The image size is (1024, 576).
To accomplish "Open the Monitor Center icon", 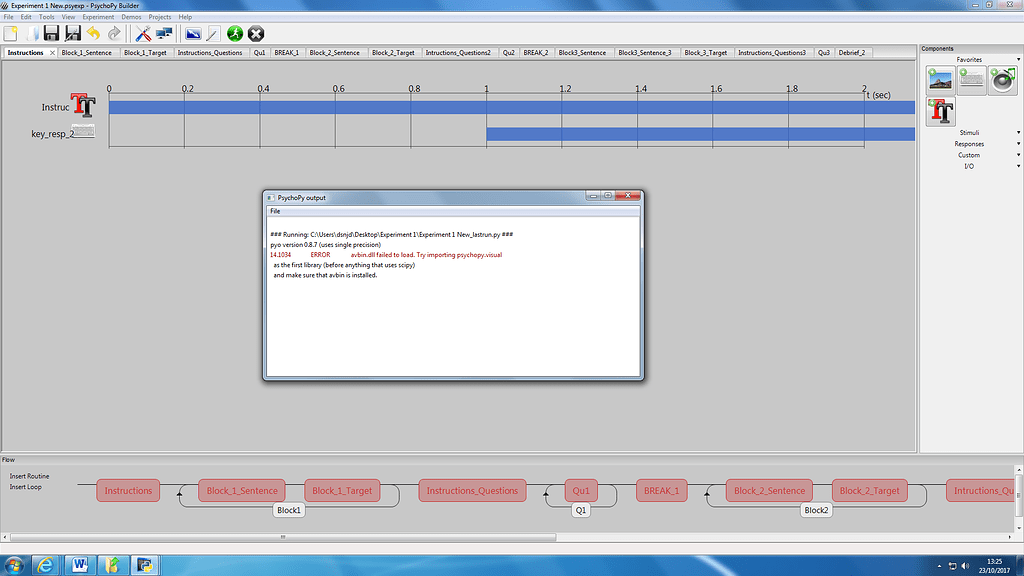I will click(x=164, y=33).
